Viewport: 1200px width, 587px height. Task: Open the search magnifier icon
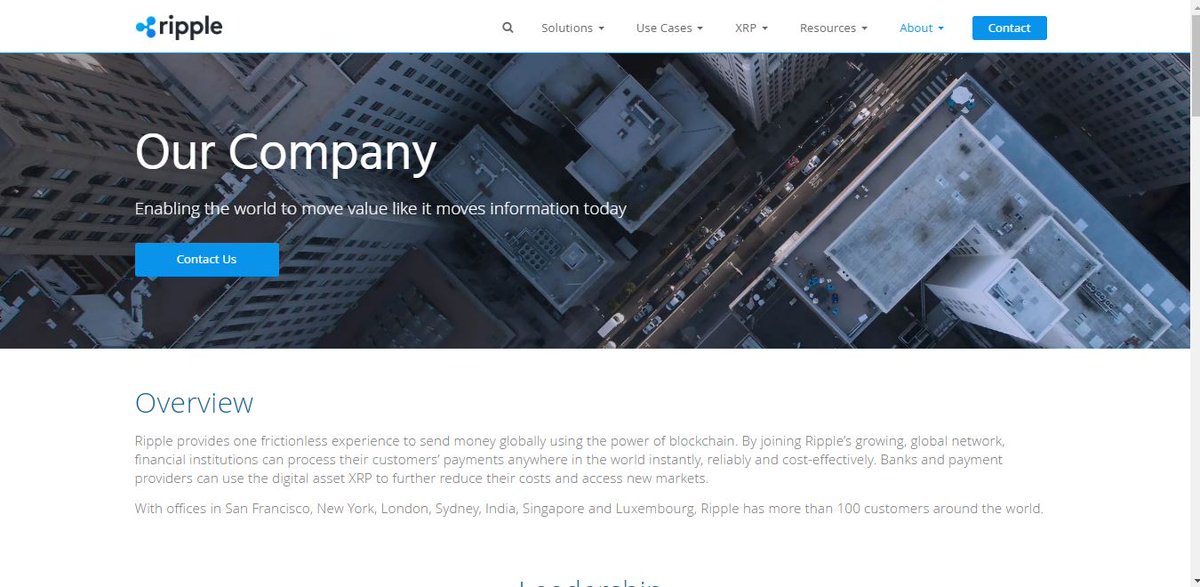point(508,28)
